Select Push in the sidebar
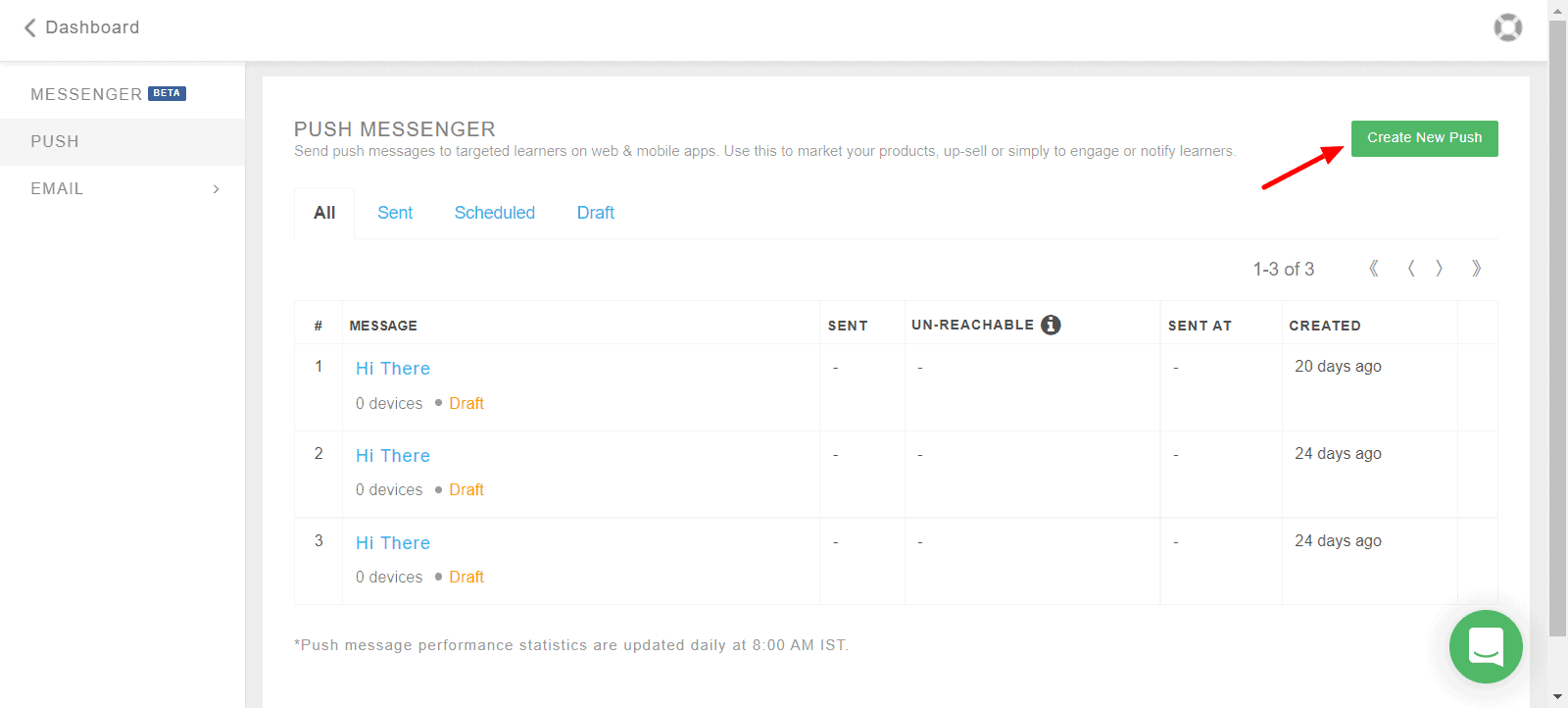The height and width of the screenshot is (708, 1568). (x=55, y=141)
